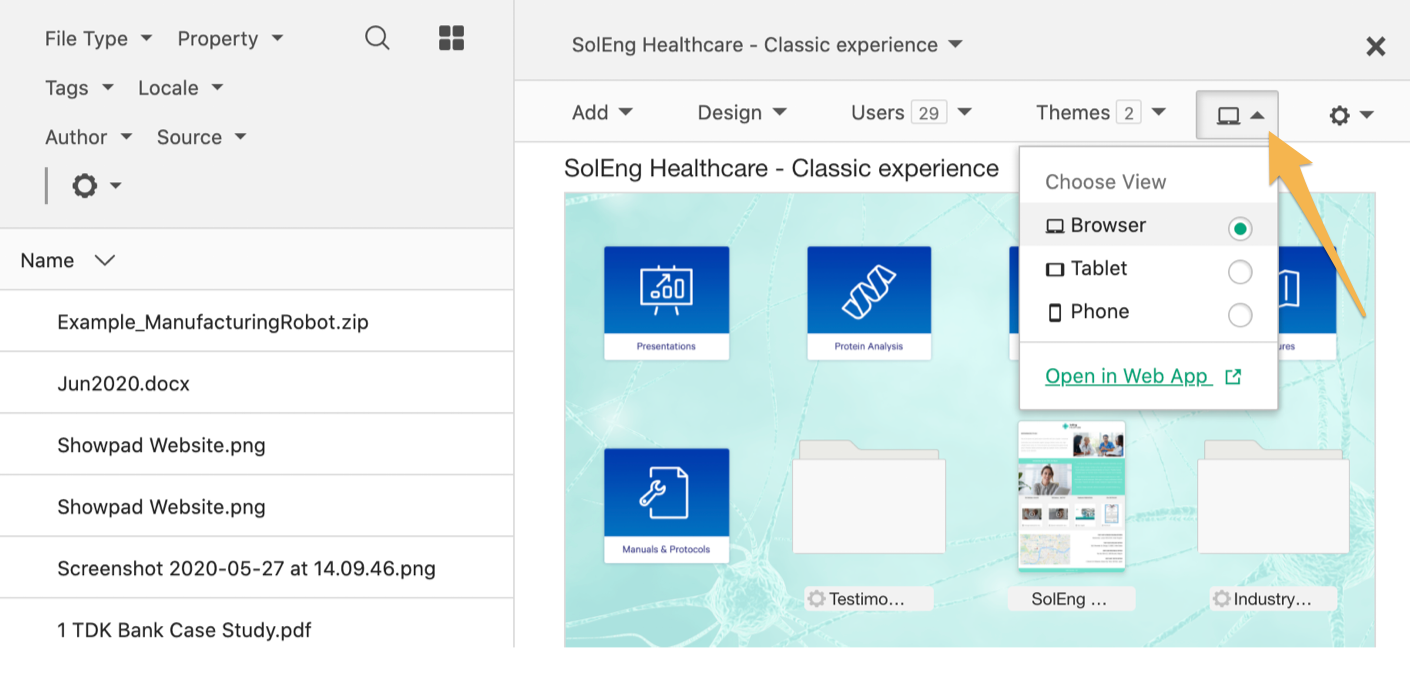The height and width of the screenshot is (679, 1410).
Task: Open the Manuals & Protocols tile
Action: tap(666, 505)
